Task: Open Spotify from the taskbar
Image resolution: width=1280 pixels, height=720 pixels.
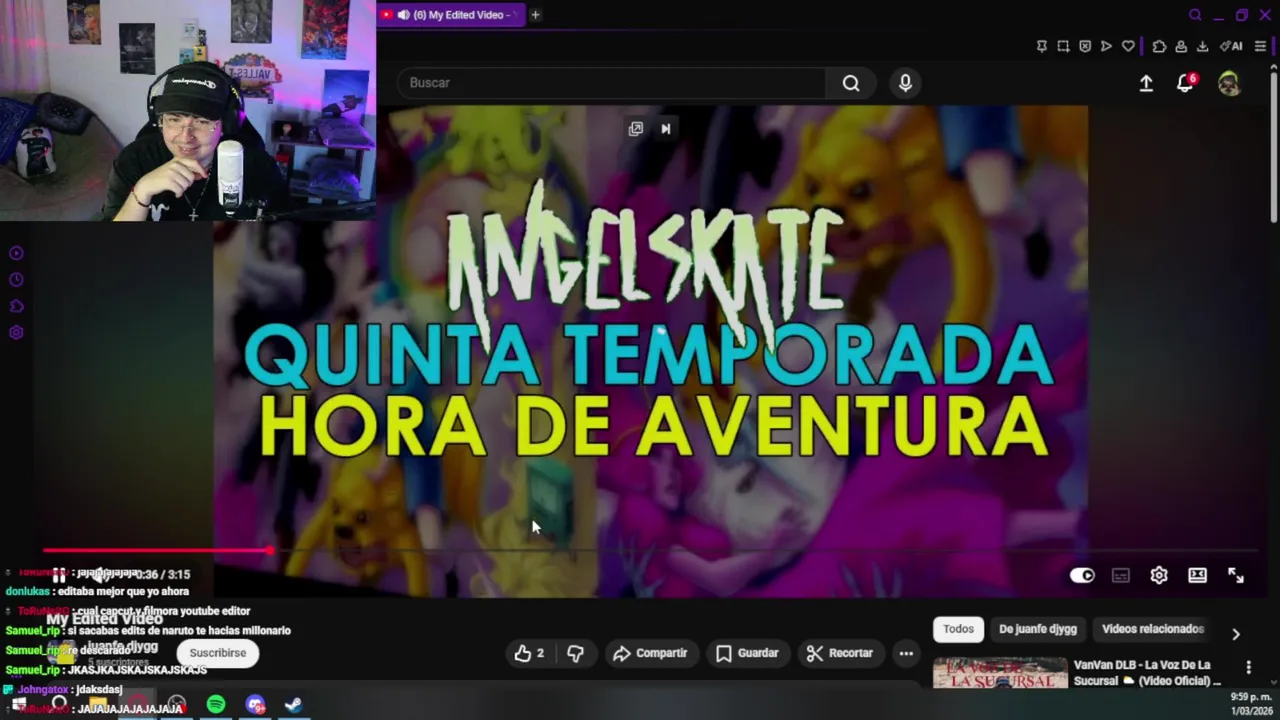Action: [x=216, y=705]
